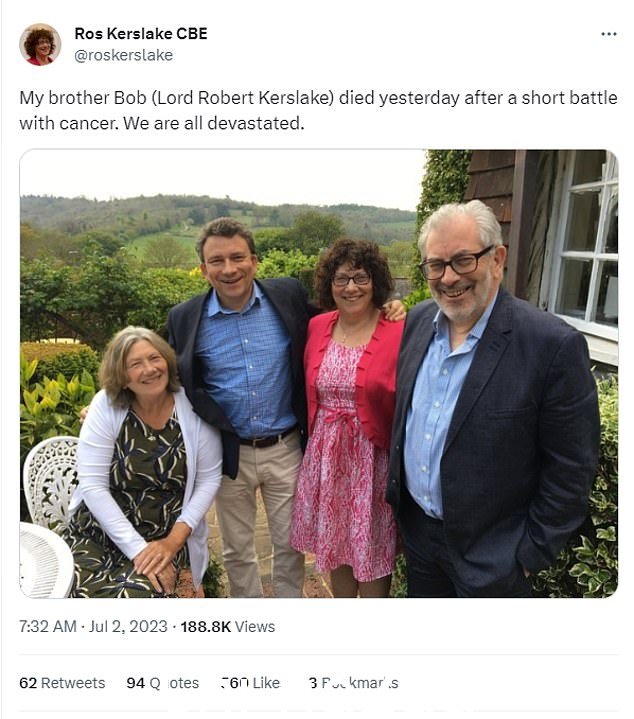Click the tweet text about Lord Robert Kerslake

pos(318,111)
